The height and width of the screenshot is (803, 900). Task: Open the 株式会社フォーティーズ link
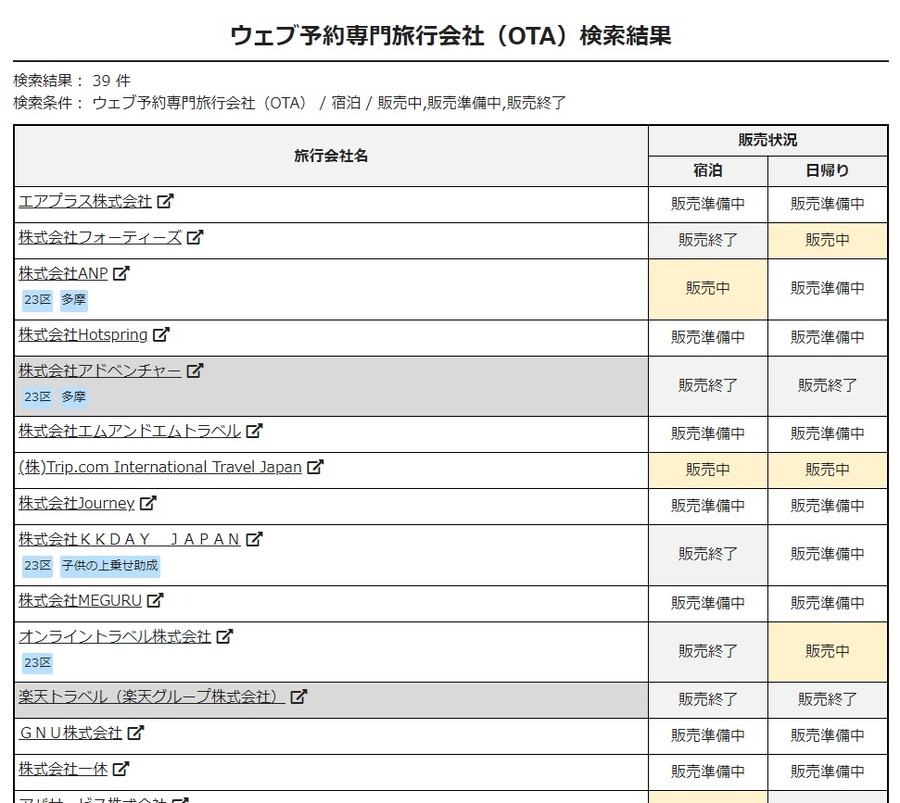(100, 238)
